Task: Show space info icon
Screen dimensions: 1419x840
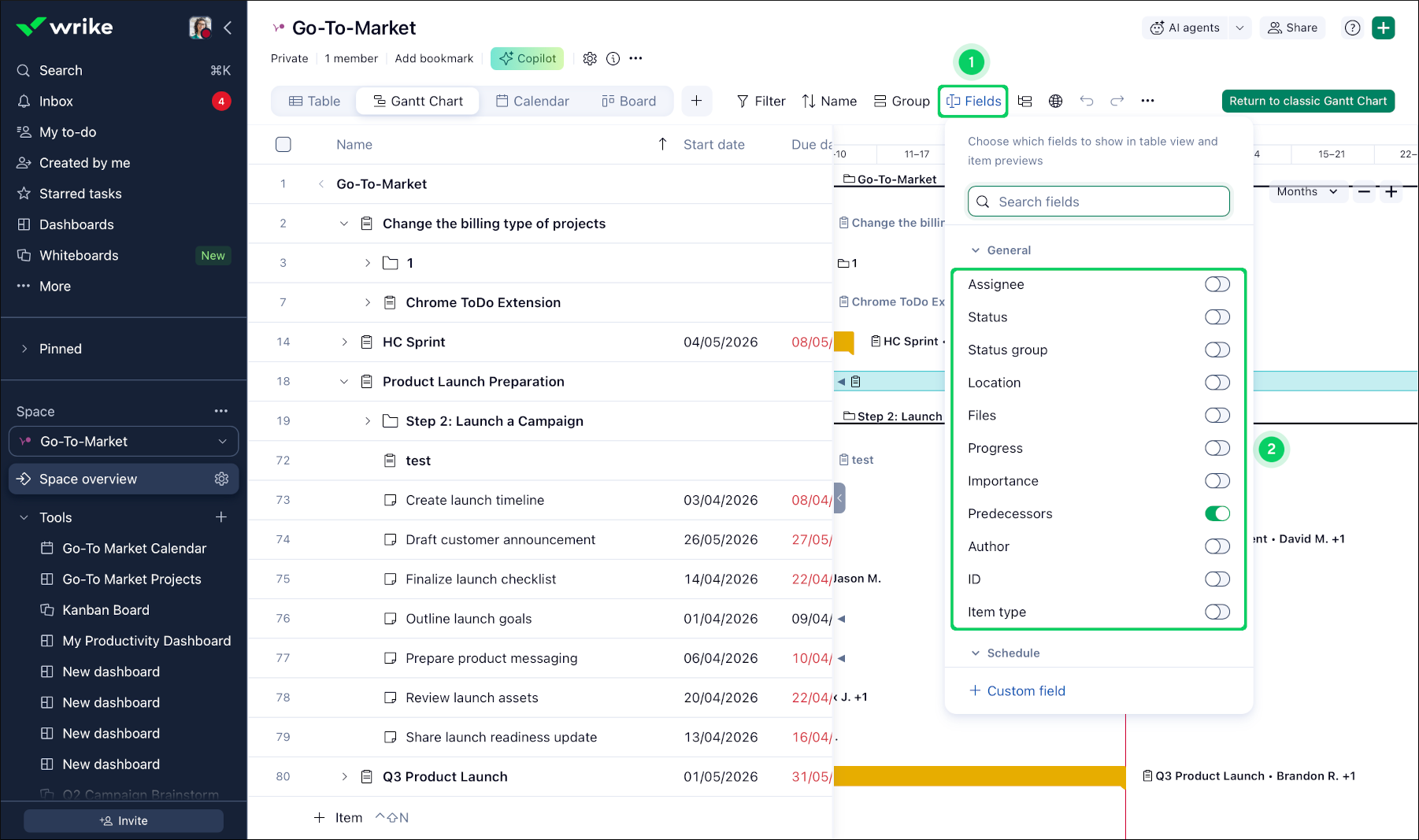Action: tap(613, 58)
